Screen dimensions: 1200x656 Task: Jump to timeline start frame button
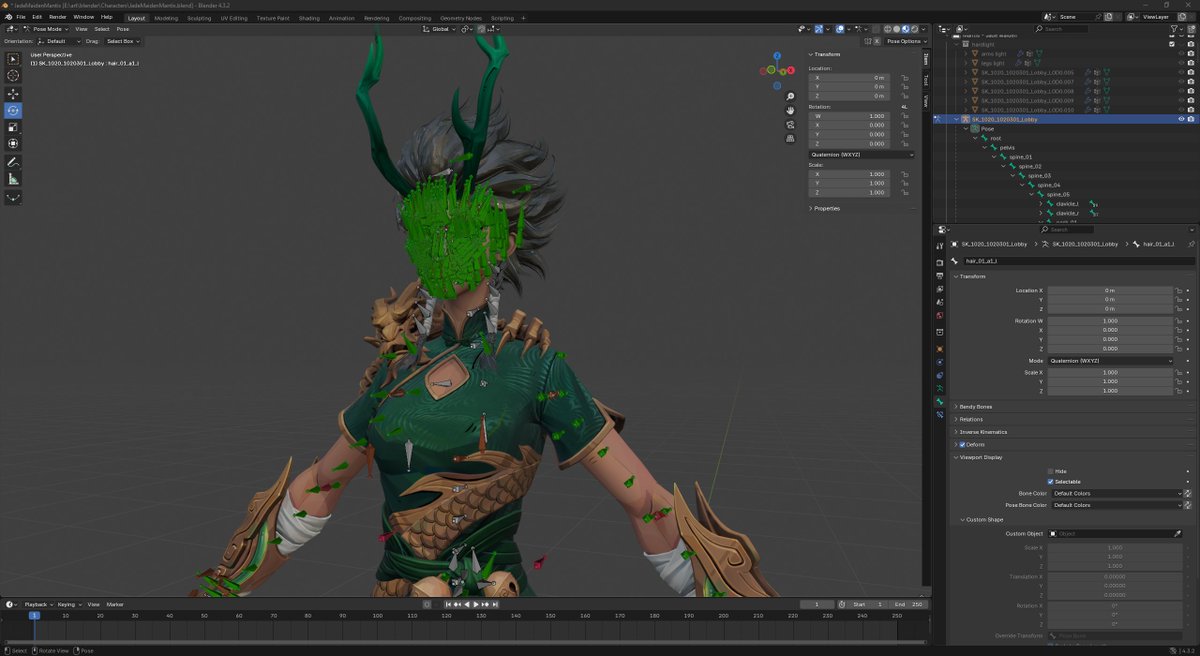pyautogui.click(x=448, y=604)
